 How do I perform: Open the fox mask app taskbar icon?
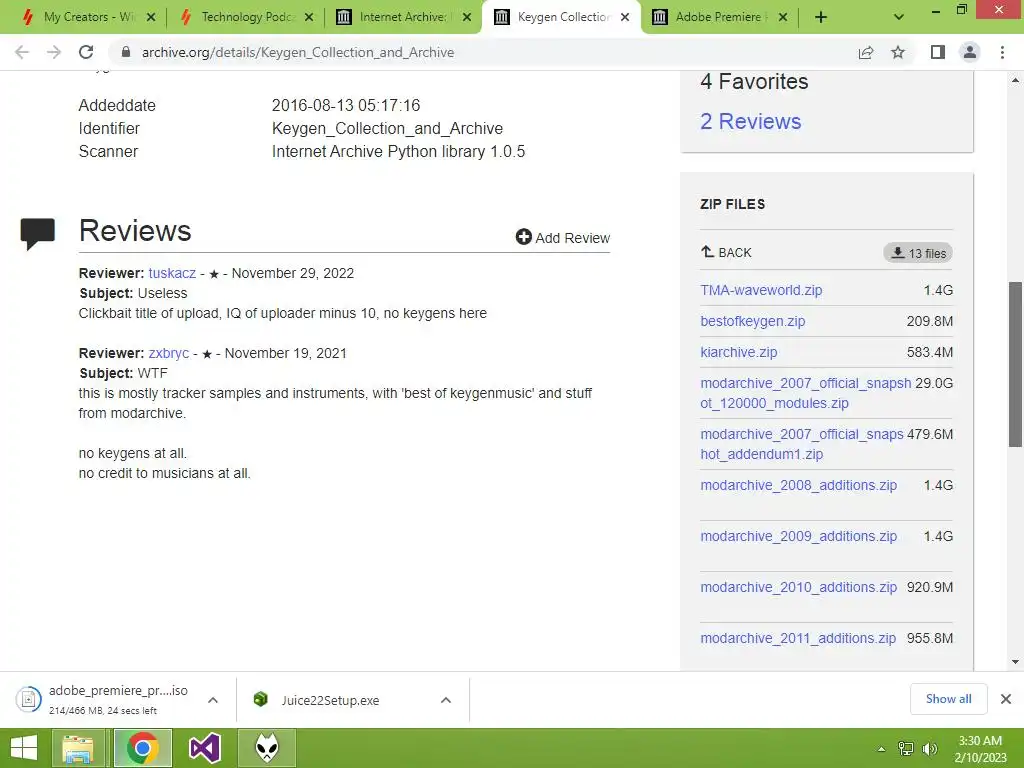(x=267, y=748)
